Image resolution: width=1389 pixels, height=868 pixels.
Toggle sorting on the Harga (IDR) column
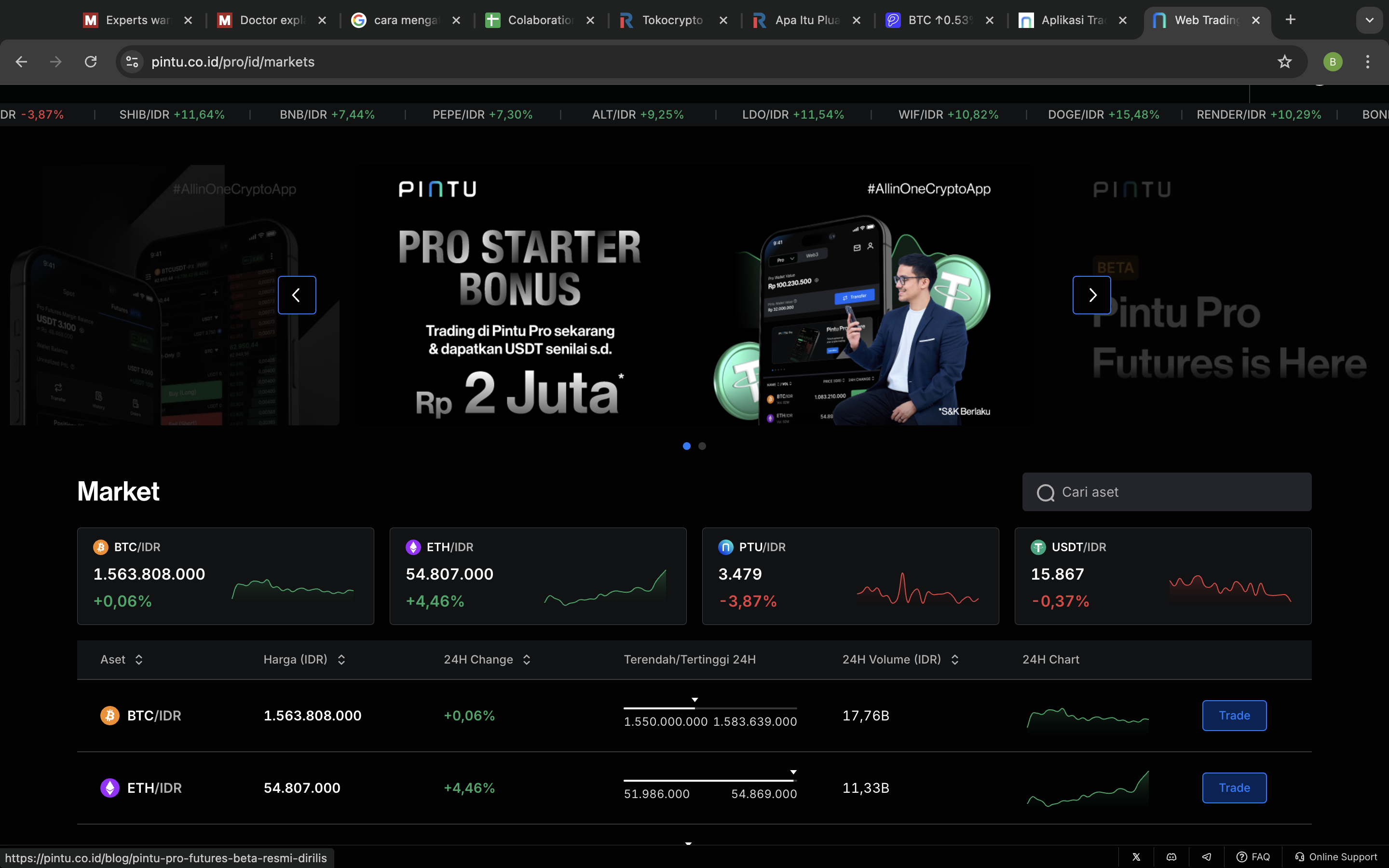pos(340,659)
